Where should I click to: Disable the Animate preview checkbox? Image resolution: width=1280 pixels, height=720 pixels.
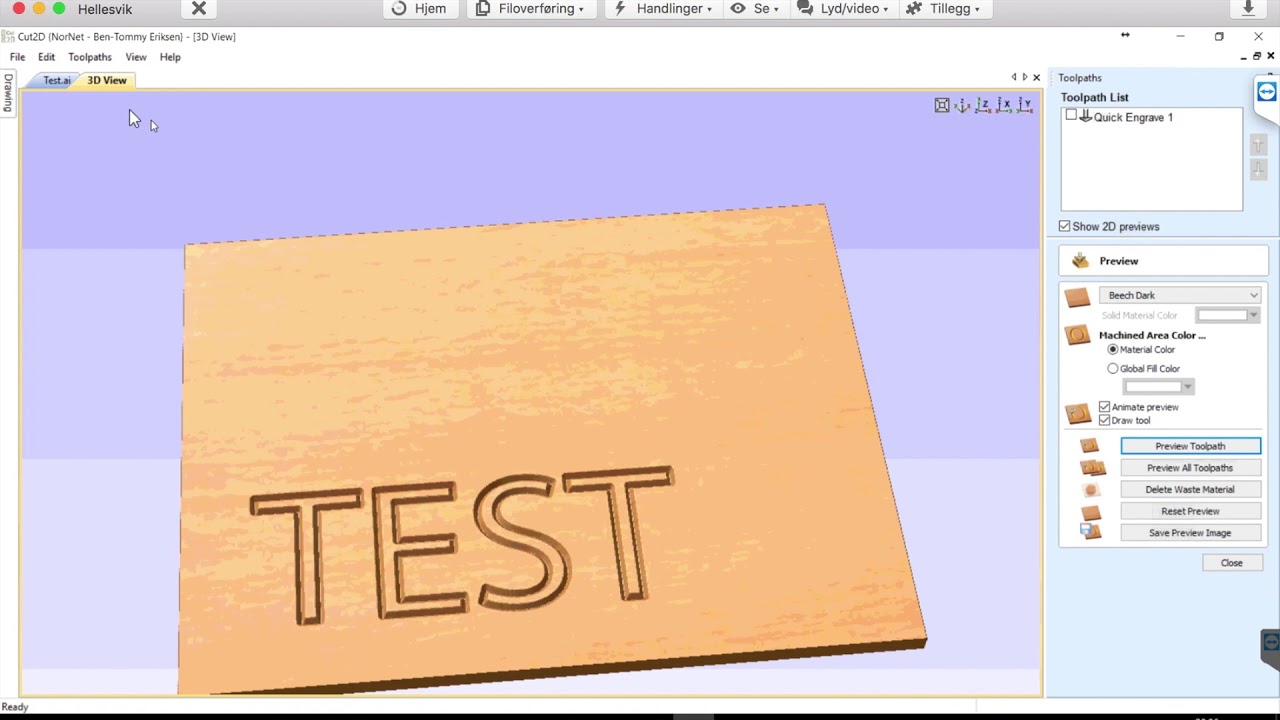point(1105,407)
